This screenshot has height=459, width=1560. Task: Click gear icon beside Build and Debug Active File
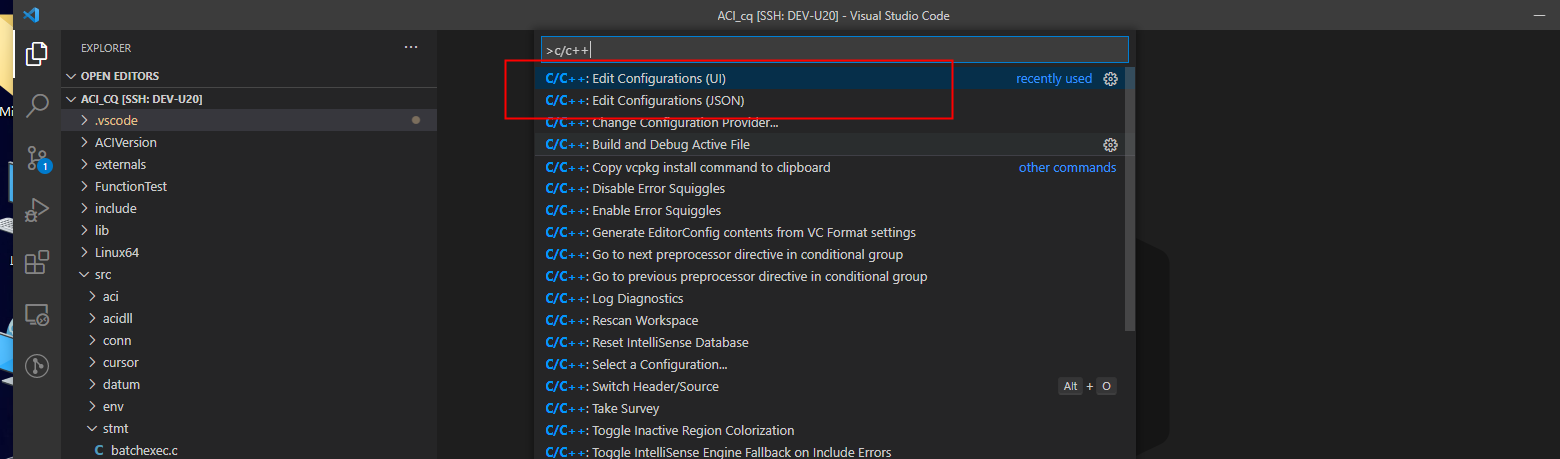click(x=1110, y=145)
